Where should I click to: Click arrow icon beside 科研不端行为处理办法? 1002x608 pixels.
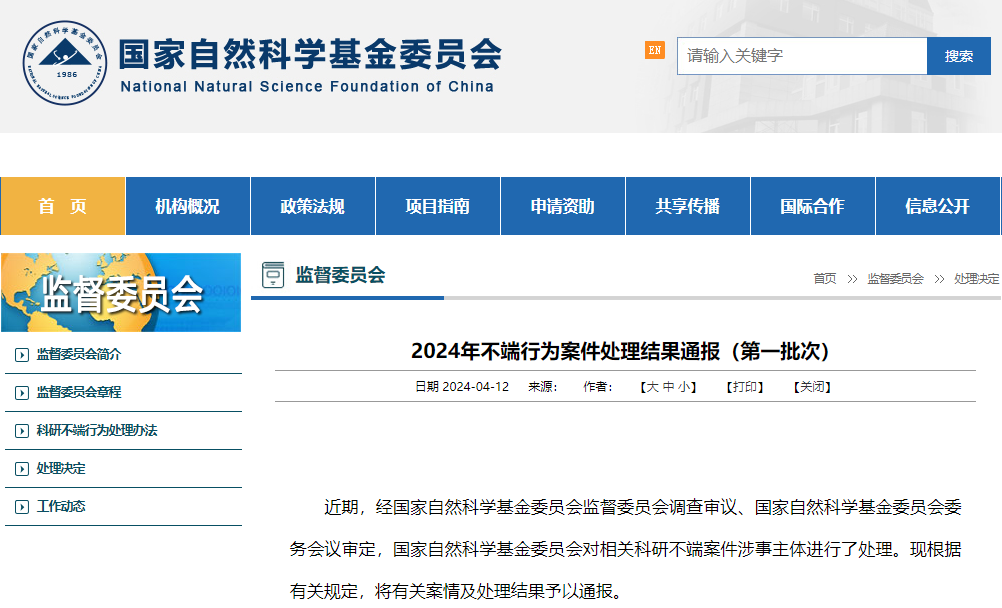(x=22, y=431)
